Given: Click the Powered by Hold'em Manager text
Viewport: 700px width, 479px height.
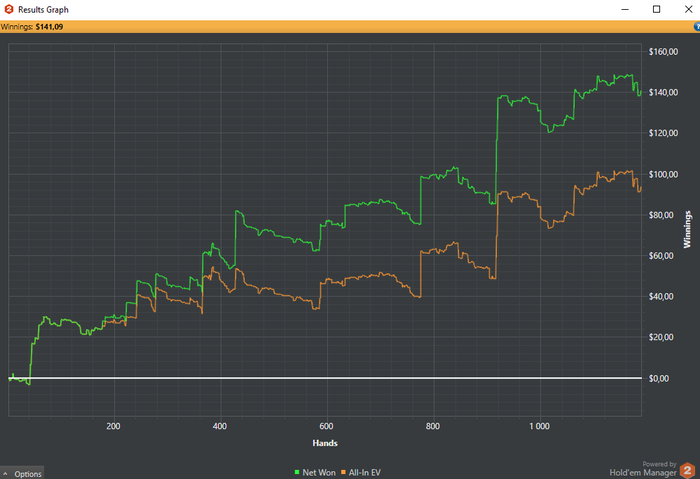Looking at the screenshot, I should click(x=643, y=469).
